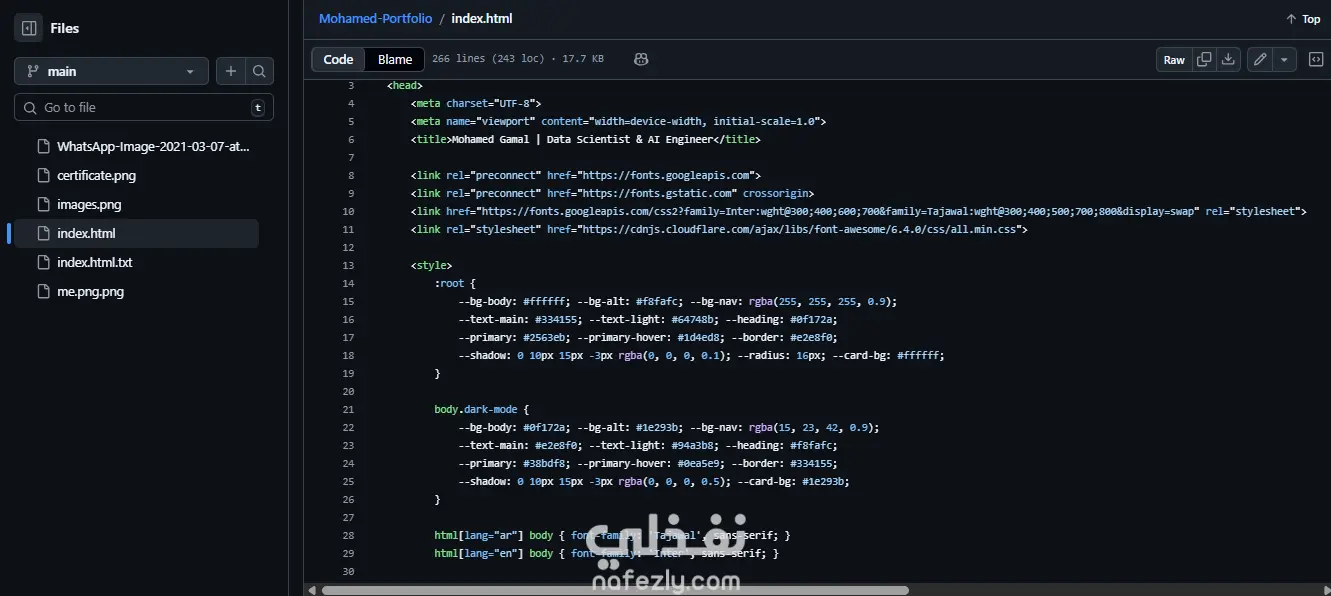This screenshot has height=596, width=1331.
Task: Open the file search magnifier icon
Action: point(259,71)
